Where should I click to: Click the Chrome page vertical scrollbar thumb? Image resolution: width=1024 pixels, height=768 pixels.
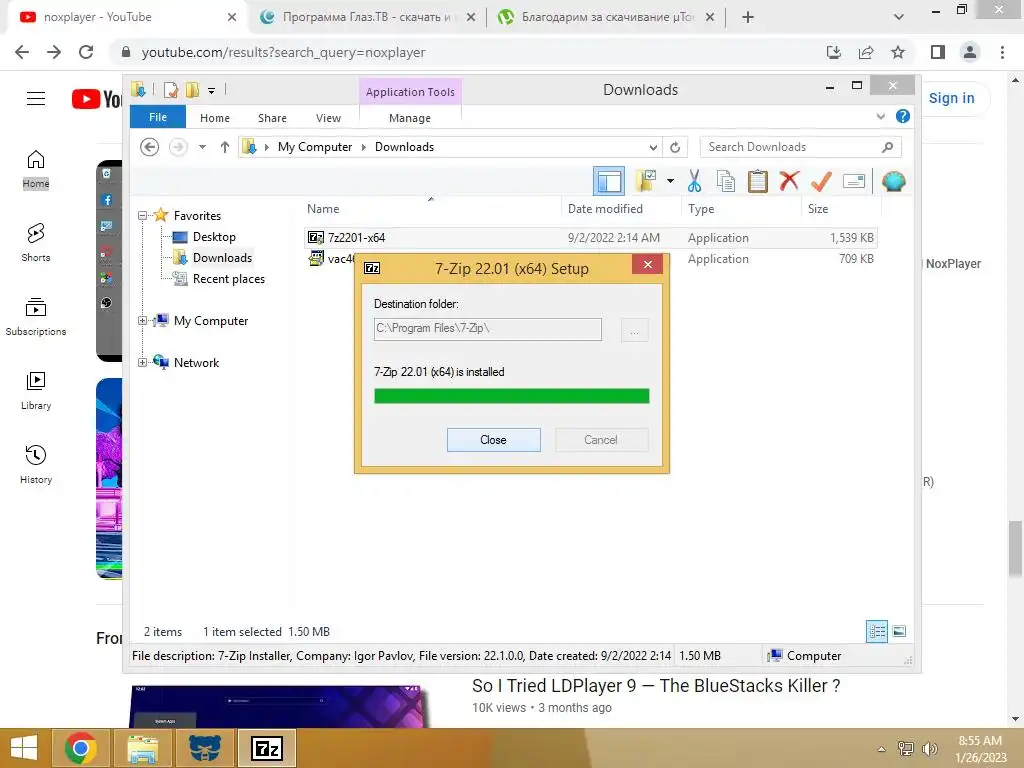pos(1014,549)
